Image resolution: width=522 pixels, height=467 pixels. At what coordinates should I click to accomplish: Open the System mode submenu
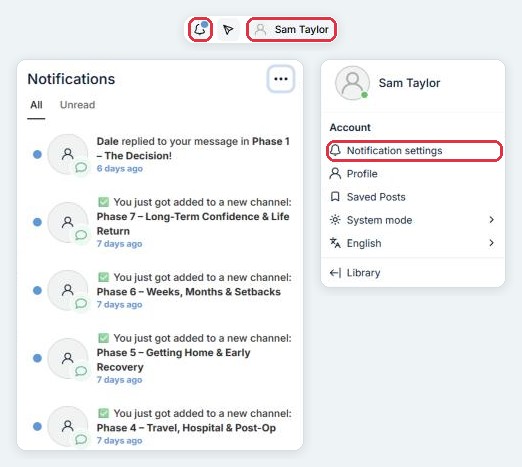[413, 220]
